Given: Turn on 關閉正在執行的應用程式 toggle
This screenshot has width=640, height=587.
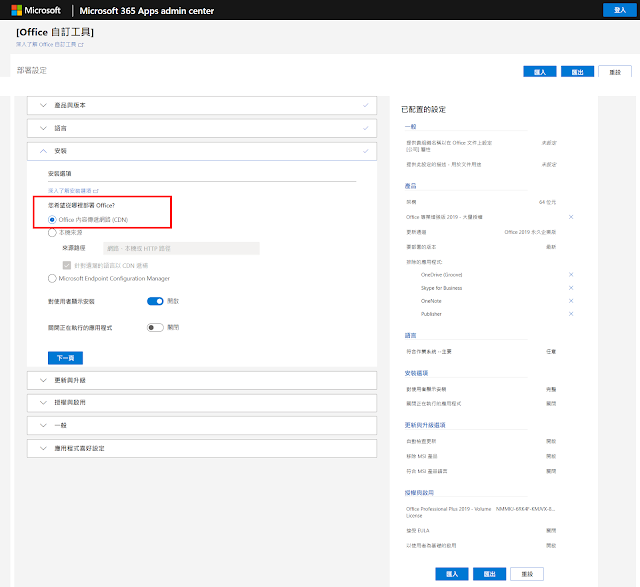Looking at the screenshot, I should tap(155, 327).
